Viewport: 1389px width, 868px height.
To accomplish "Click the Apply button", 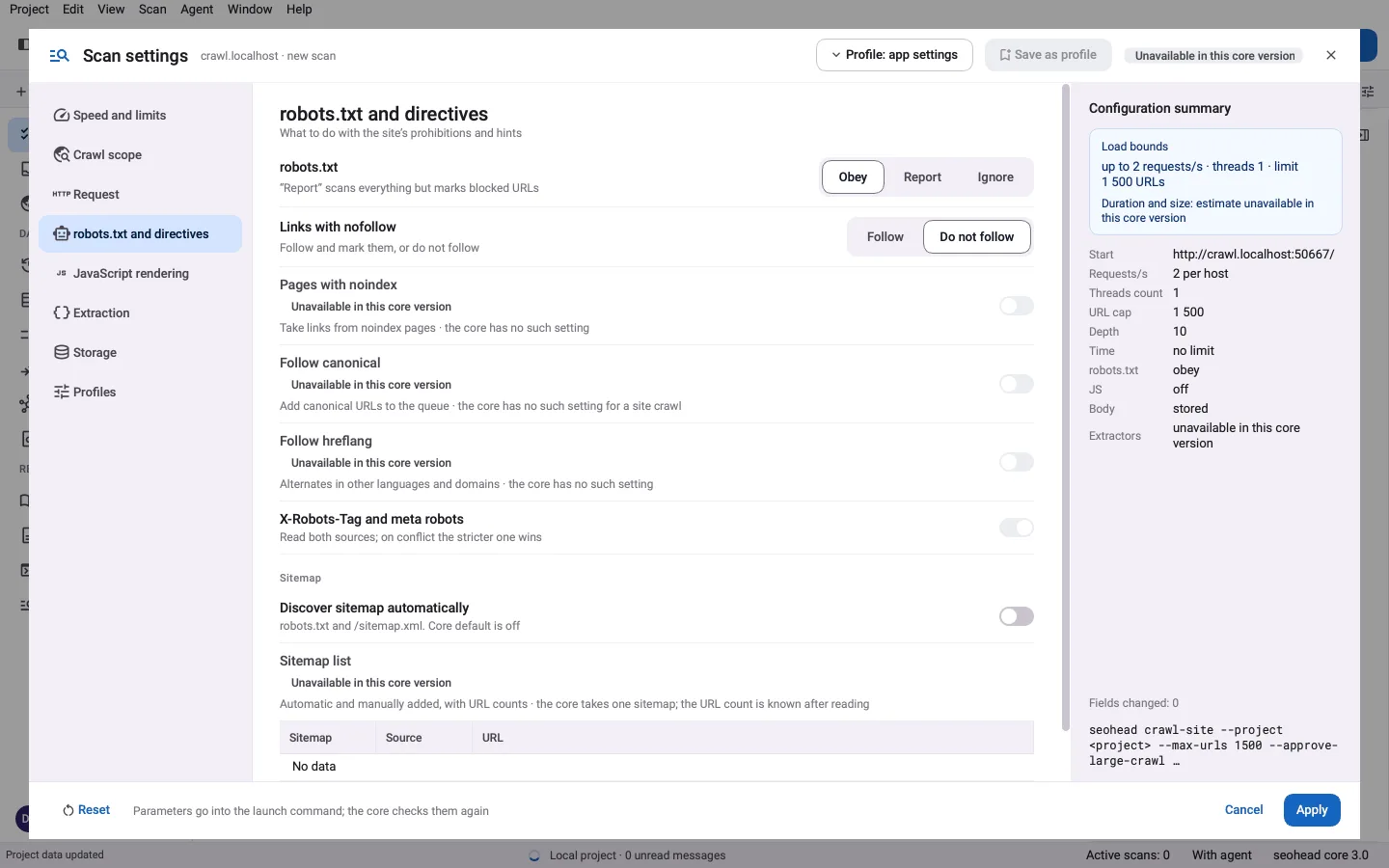I will (1312, 810).
